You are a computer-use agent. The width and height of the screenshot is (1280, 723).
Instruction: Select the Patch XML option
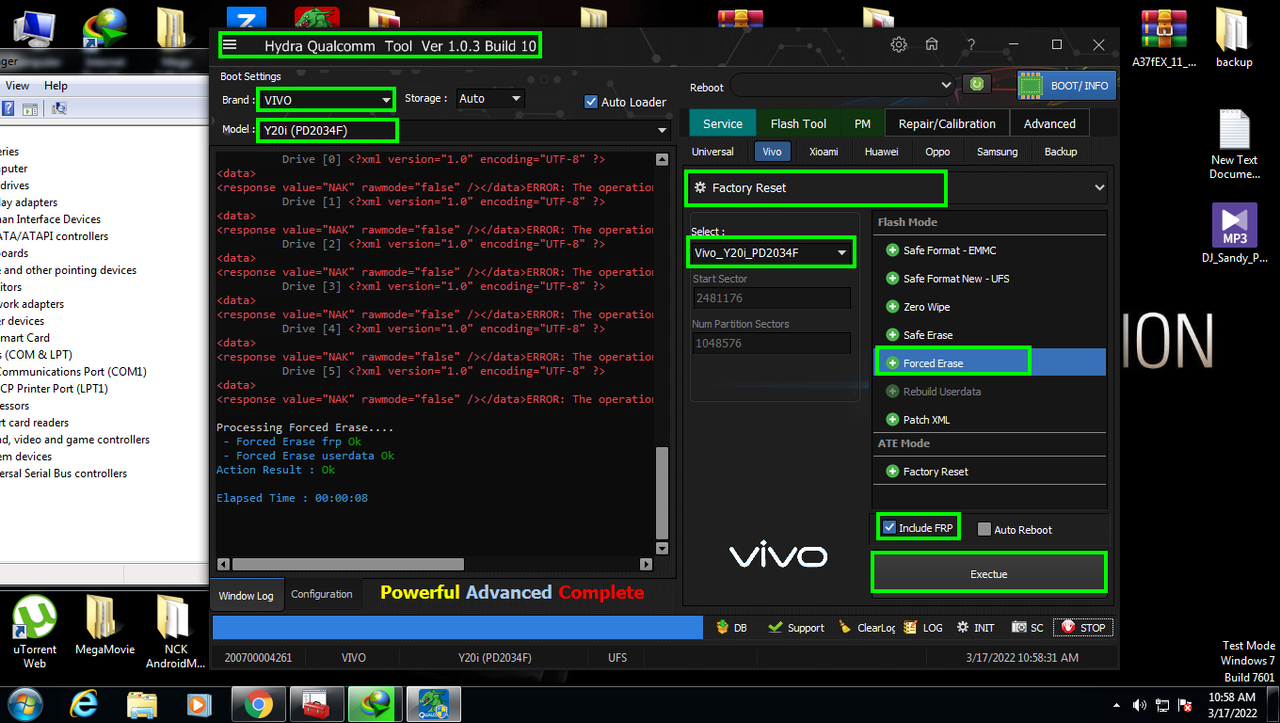point(990,419)
